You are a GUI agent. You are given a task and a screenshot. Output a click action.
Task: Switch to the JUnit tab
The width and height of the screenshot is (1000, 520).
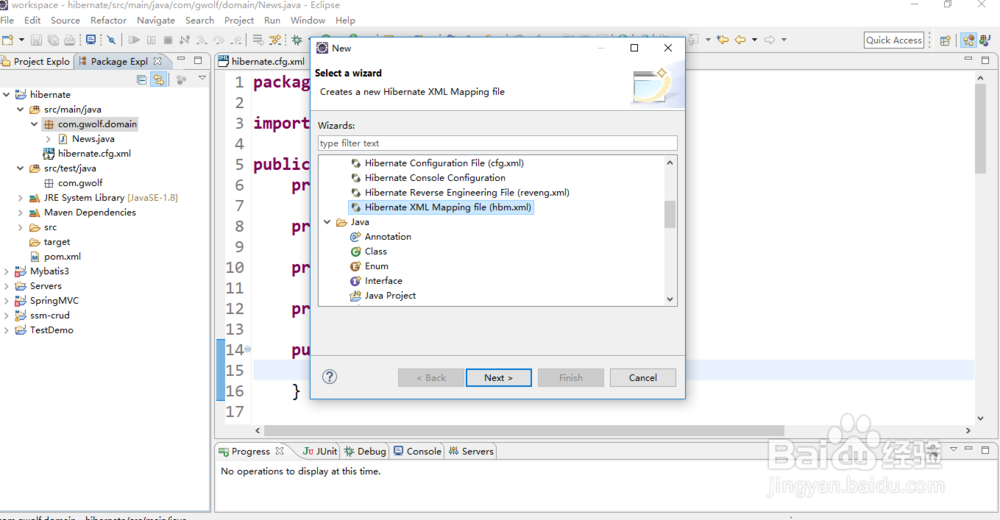320,451
